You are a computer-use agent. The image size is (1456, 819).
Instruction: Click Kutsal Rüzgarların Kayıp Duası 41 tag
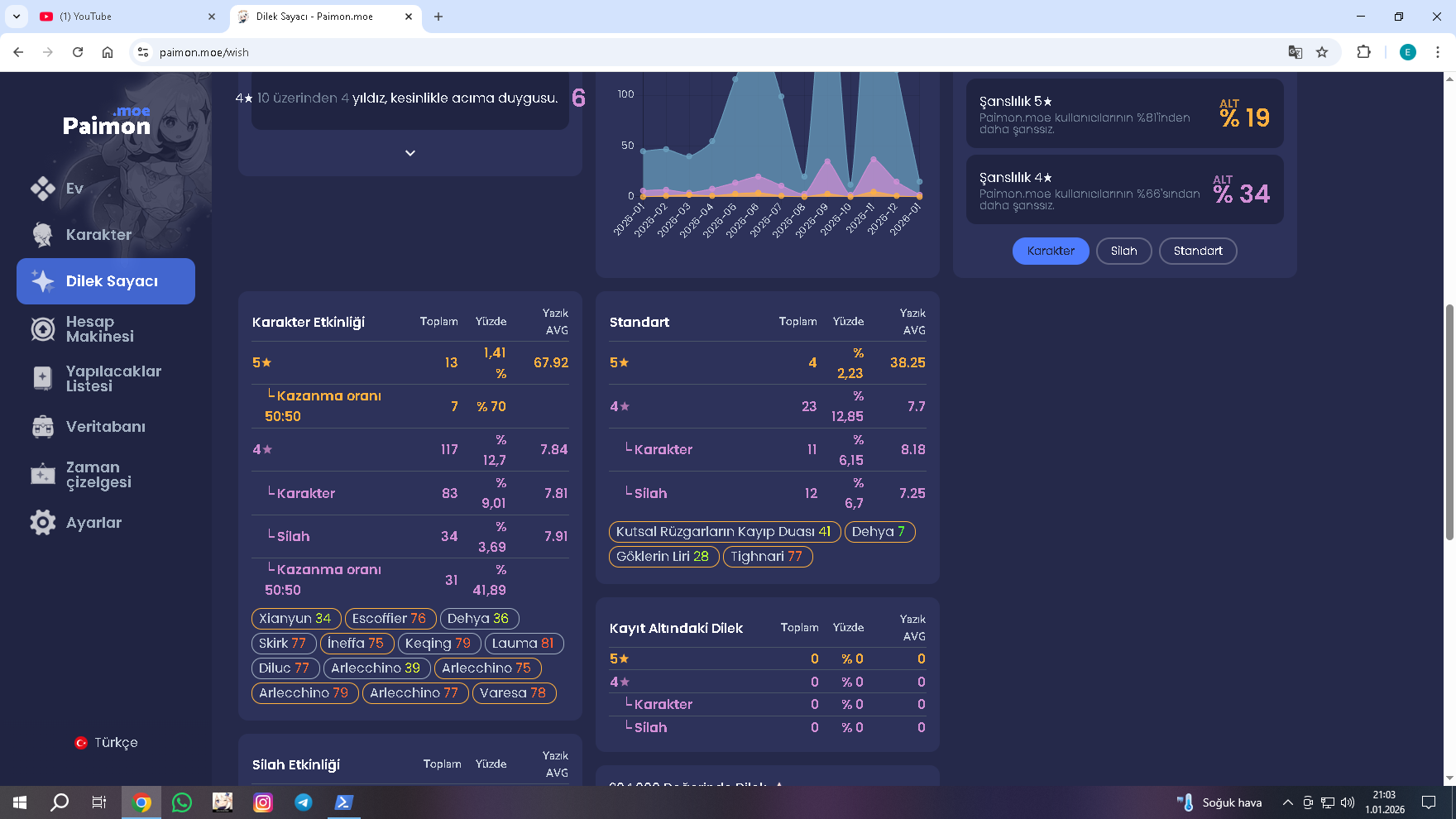(x=725, y=532)
